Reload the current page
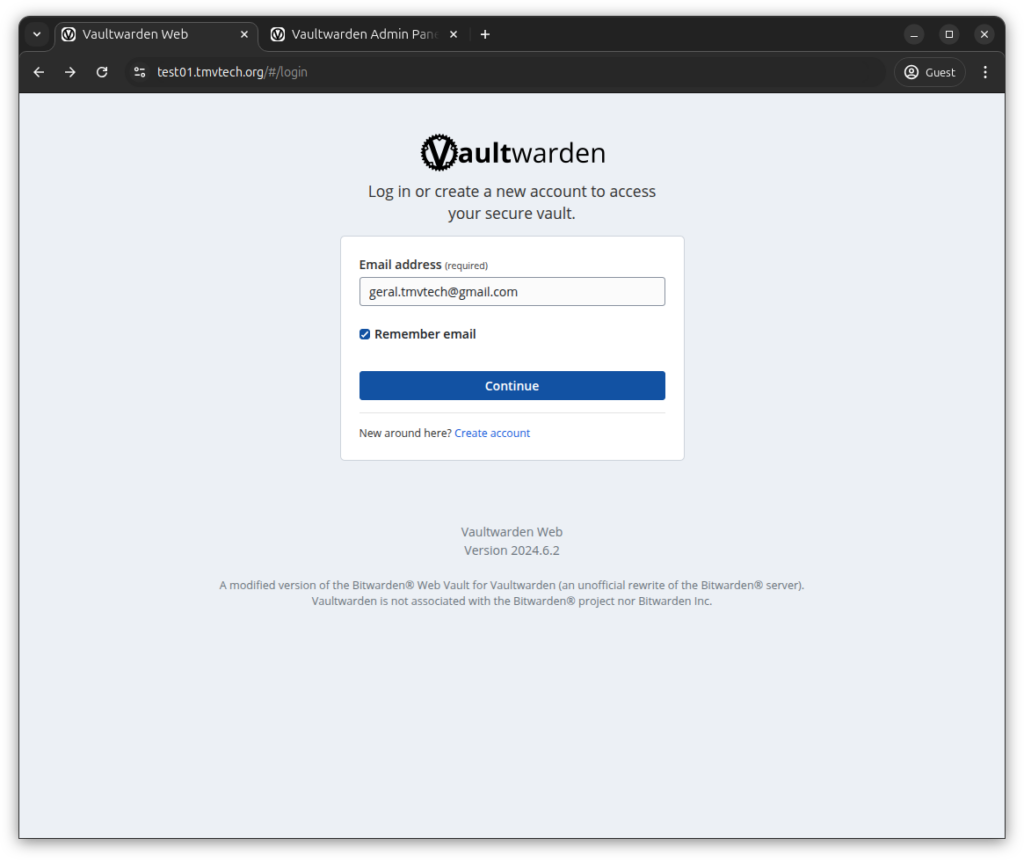This screenshot has width=1024, height=860. click(x=102, y=72)
